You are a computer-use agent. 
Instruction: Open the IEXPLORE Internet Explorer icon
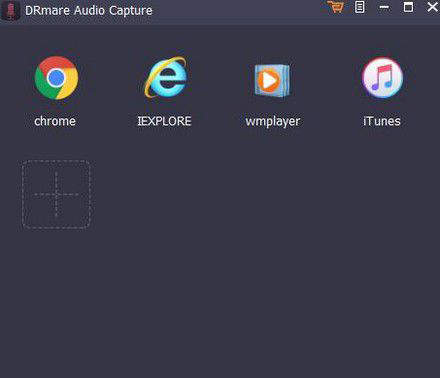pyautogui.click(x=165, y=77)
